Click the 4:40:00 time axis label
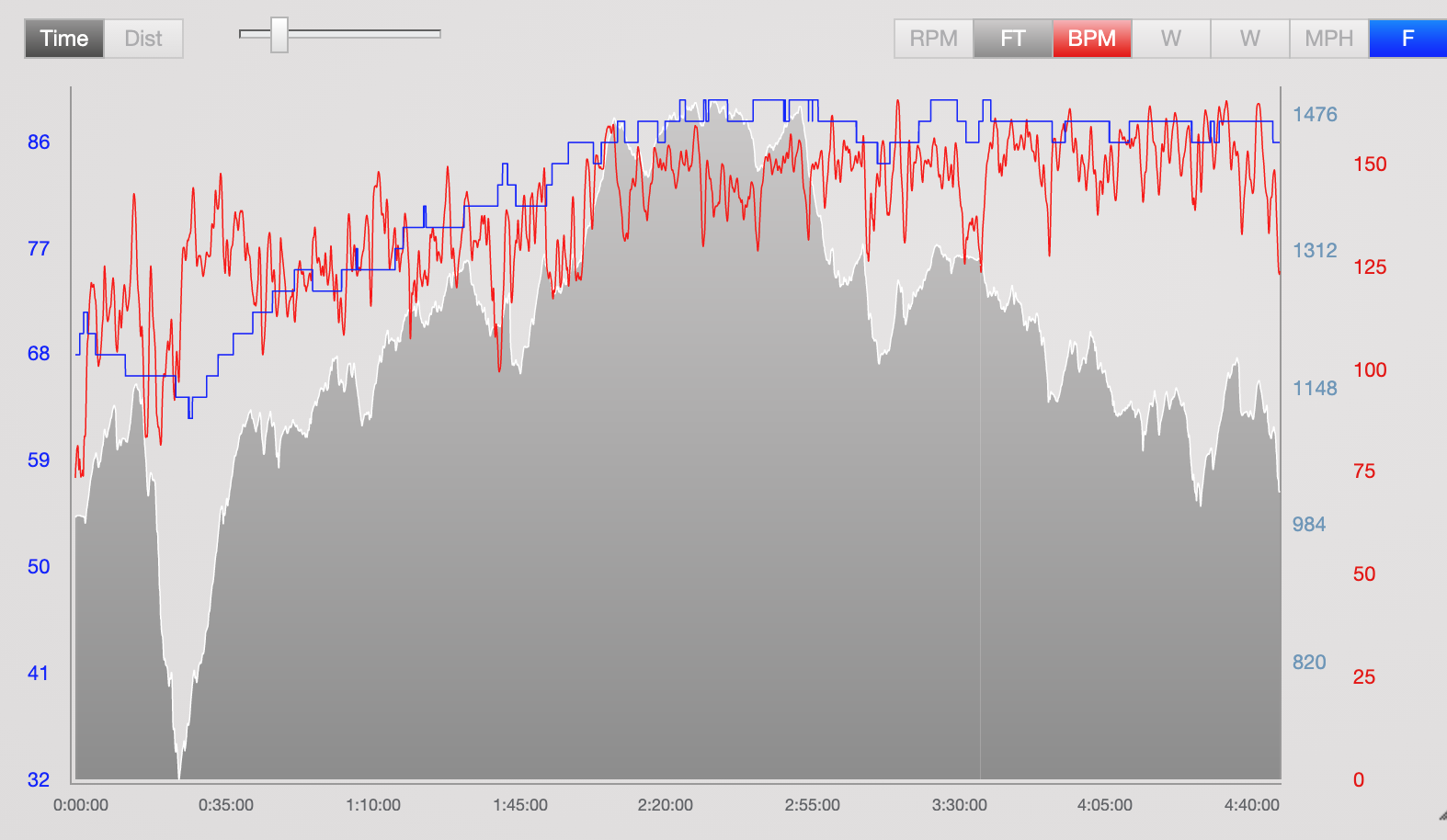Viewport: 1447px width, 840px height. pyautogui.click(x=1252, y=805)
